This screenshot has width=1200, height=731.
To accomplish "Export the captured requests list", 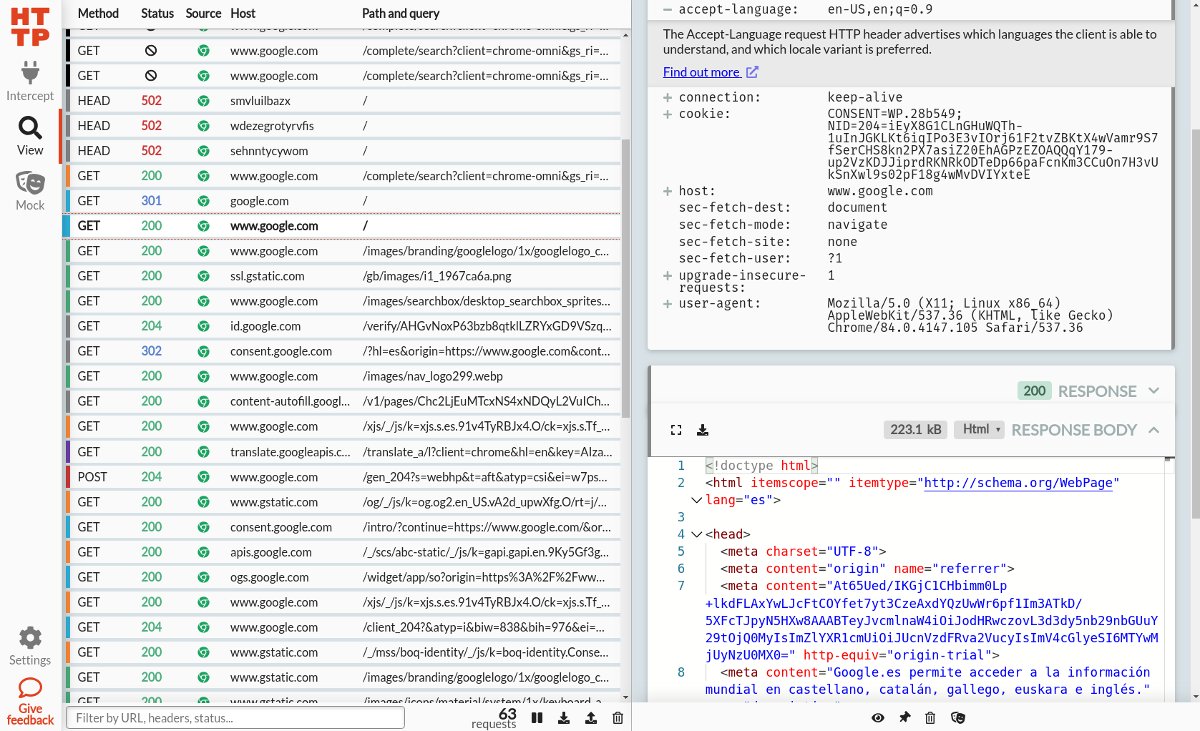I will [x=564, y=717].
